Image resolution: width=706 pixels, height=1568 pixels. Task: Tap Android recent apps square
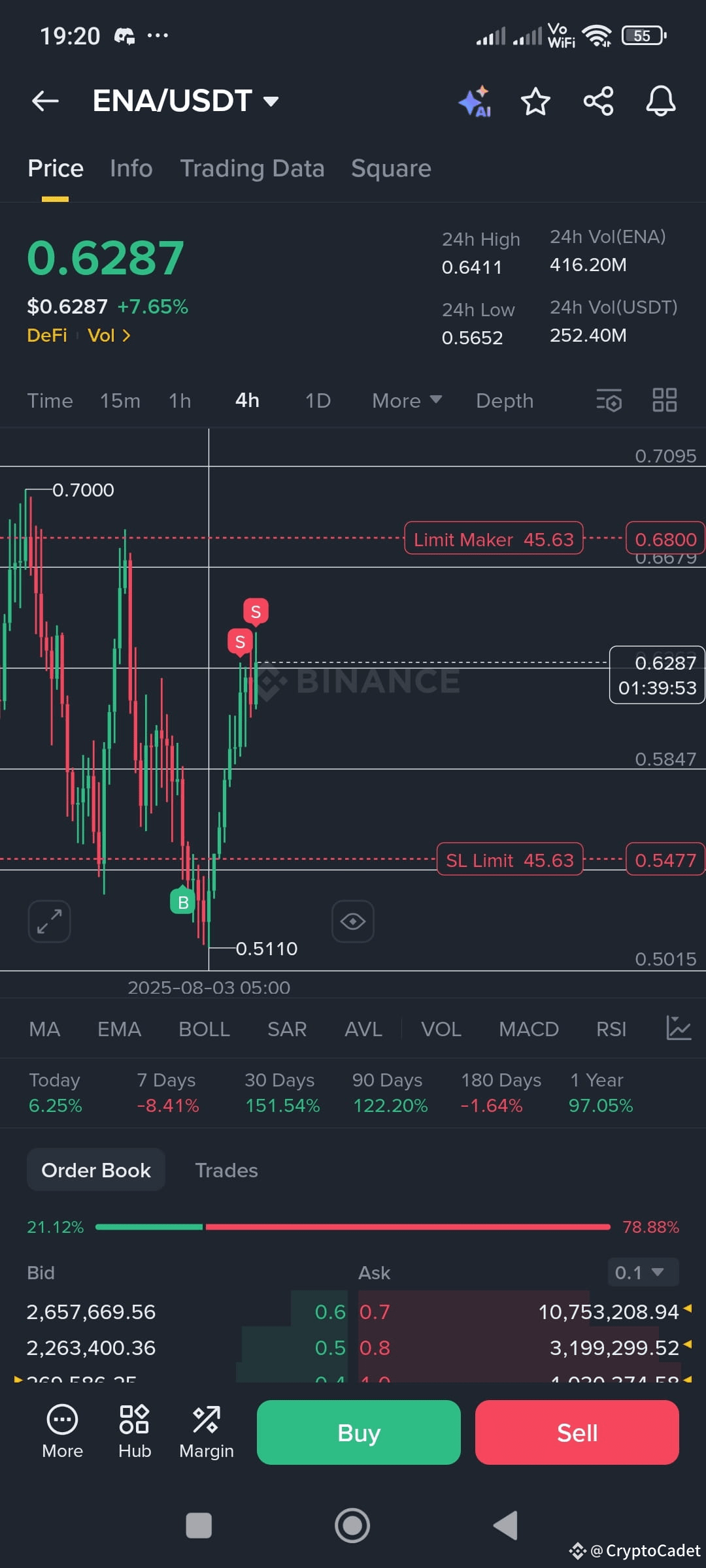click(199, 1526)
